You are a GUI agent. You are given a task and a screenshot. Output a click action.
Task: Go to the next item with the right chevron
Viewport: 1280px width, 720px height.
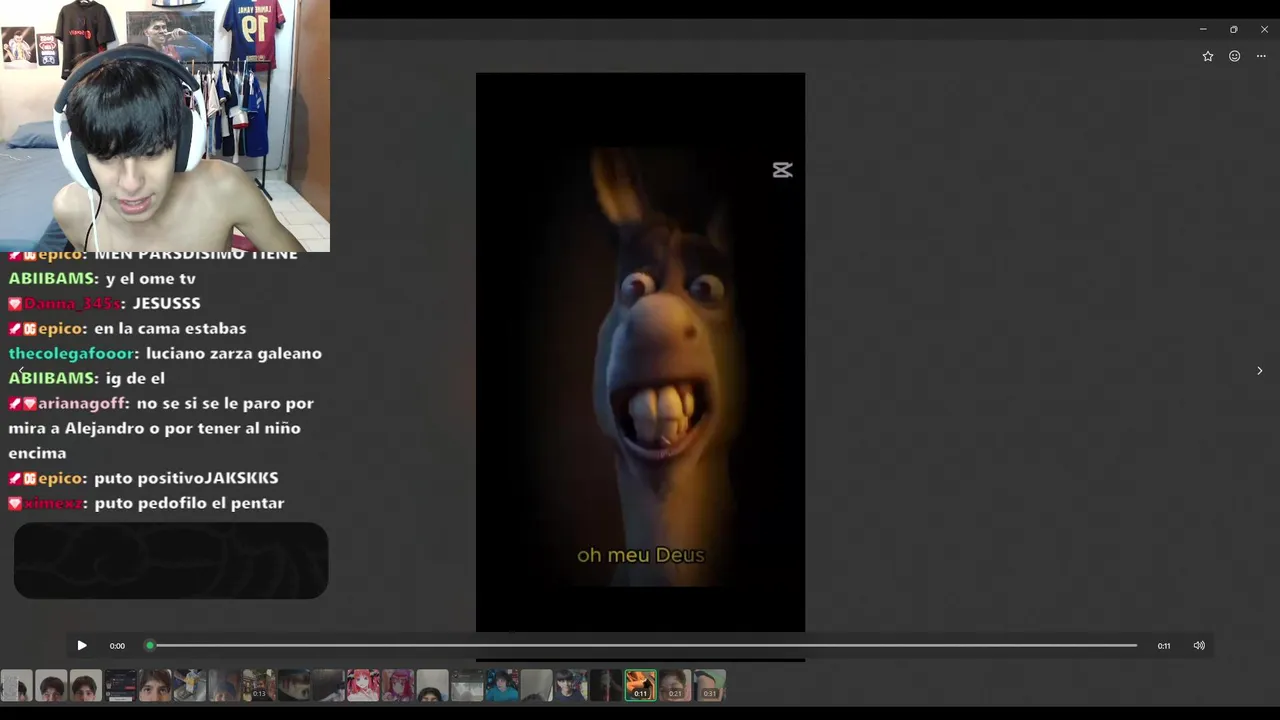tap(1259, 371)
